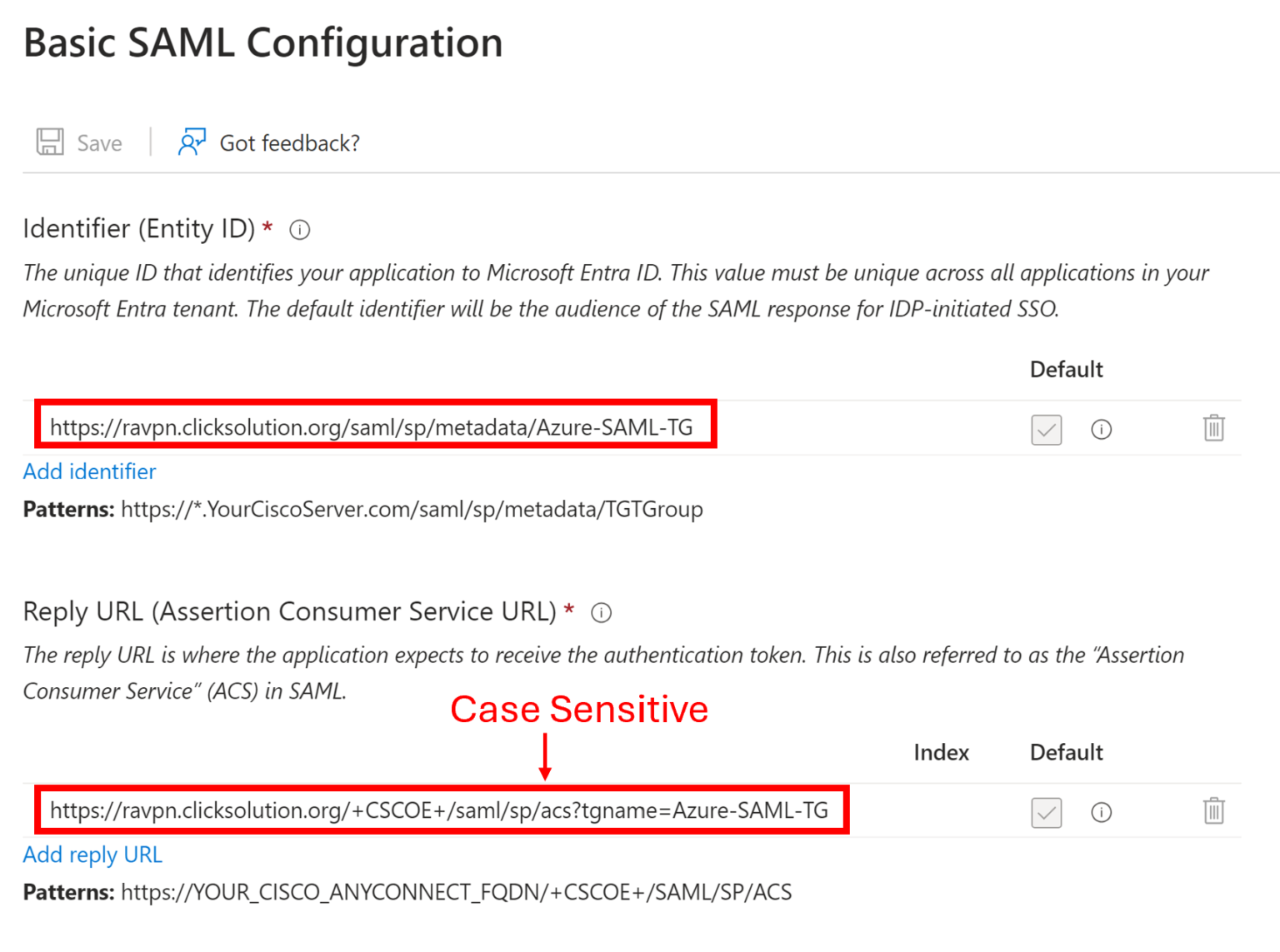Click the Got feedback? label
1280x952 pixels.
(x=289, y=142)
